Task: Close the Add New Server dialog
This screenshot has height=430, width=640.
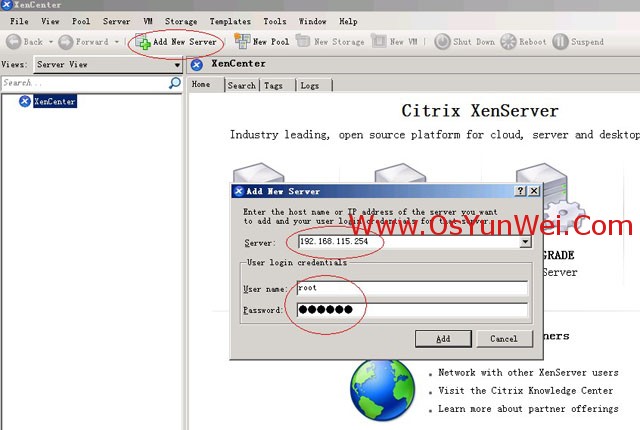Action: pyautogui.click(x=534, y=191)
